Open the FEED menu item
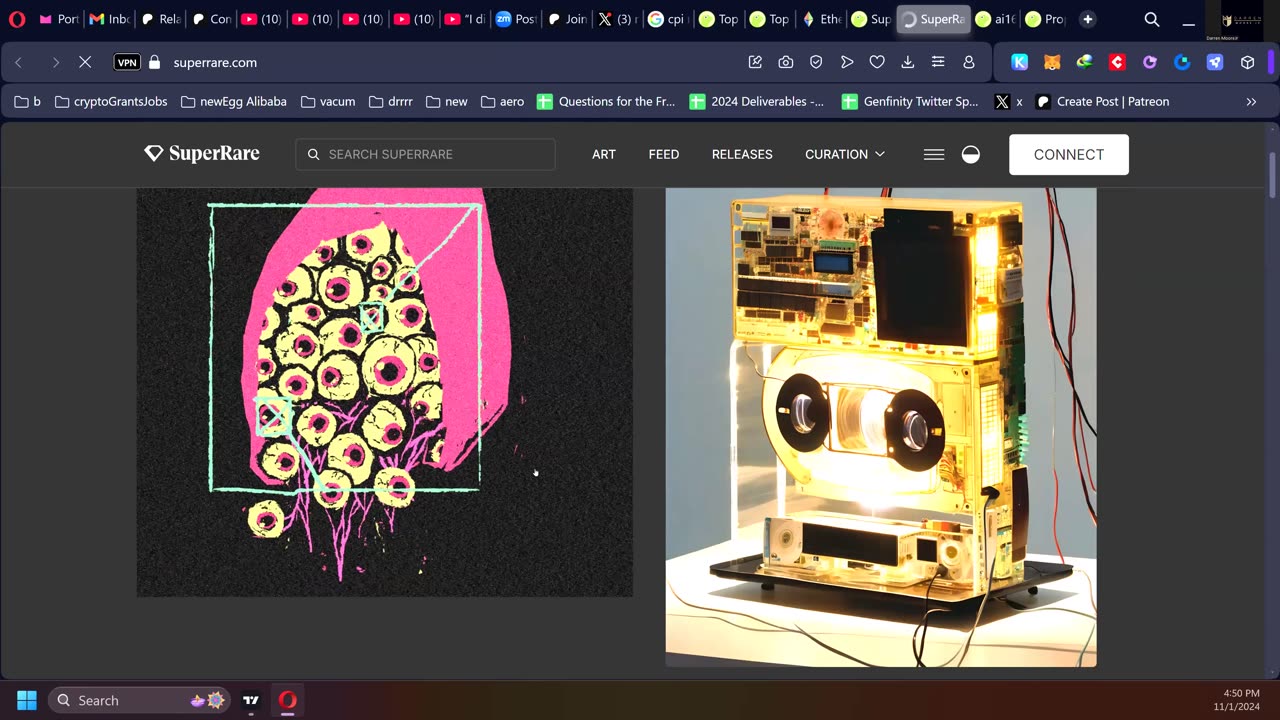The height and width of the screenshot is (720, 1280). (664, 154)
